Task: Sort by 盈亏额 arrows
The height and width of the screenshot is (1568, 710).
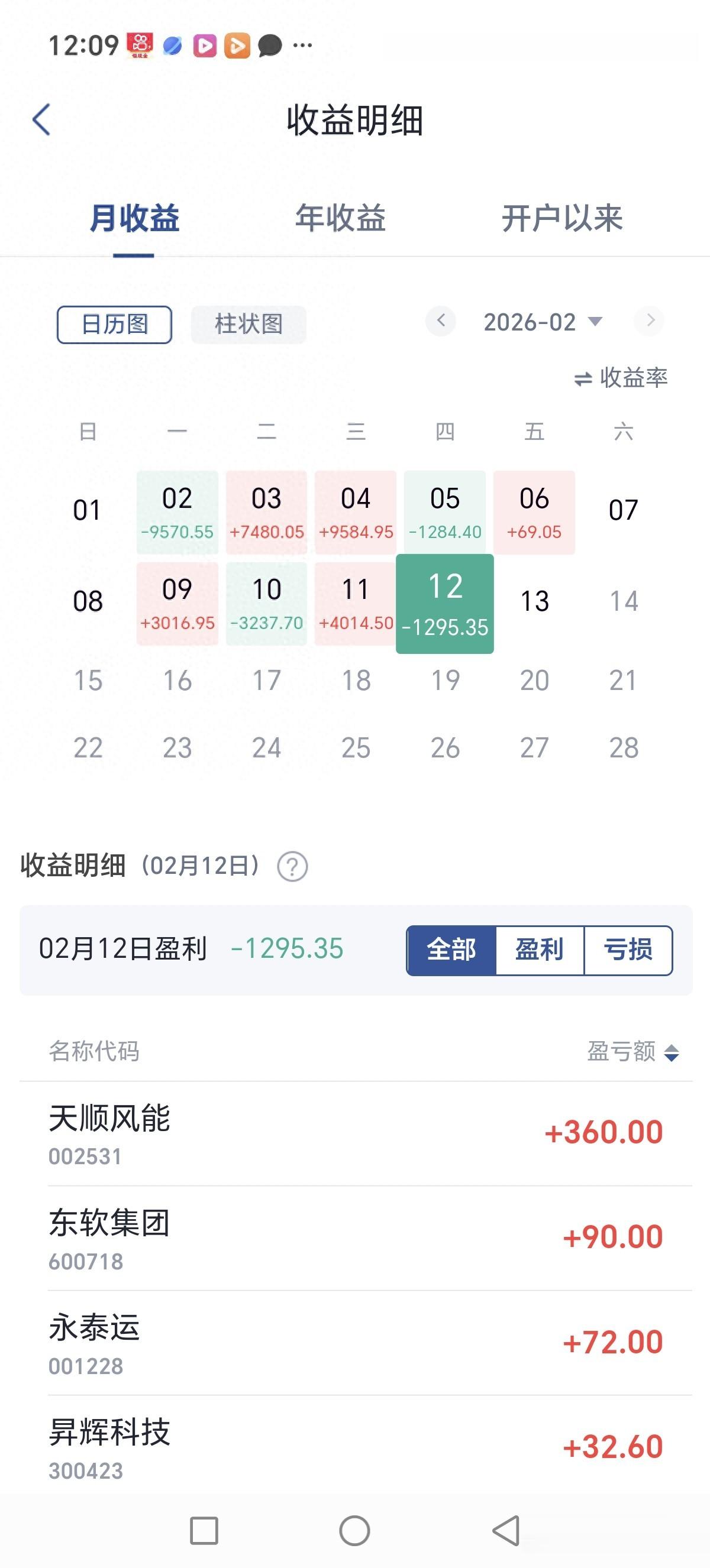Action: tap(671, 1052)
